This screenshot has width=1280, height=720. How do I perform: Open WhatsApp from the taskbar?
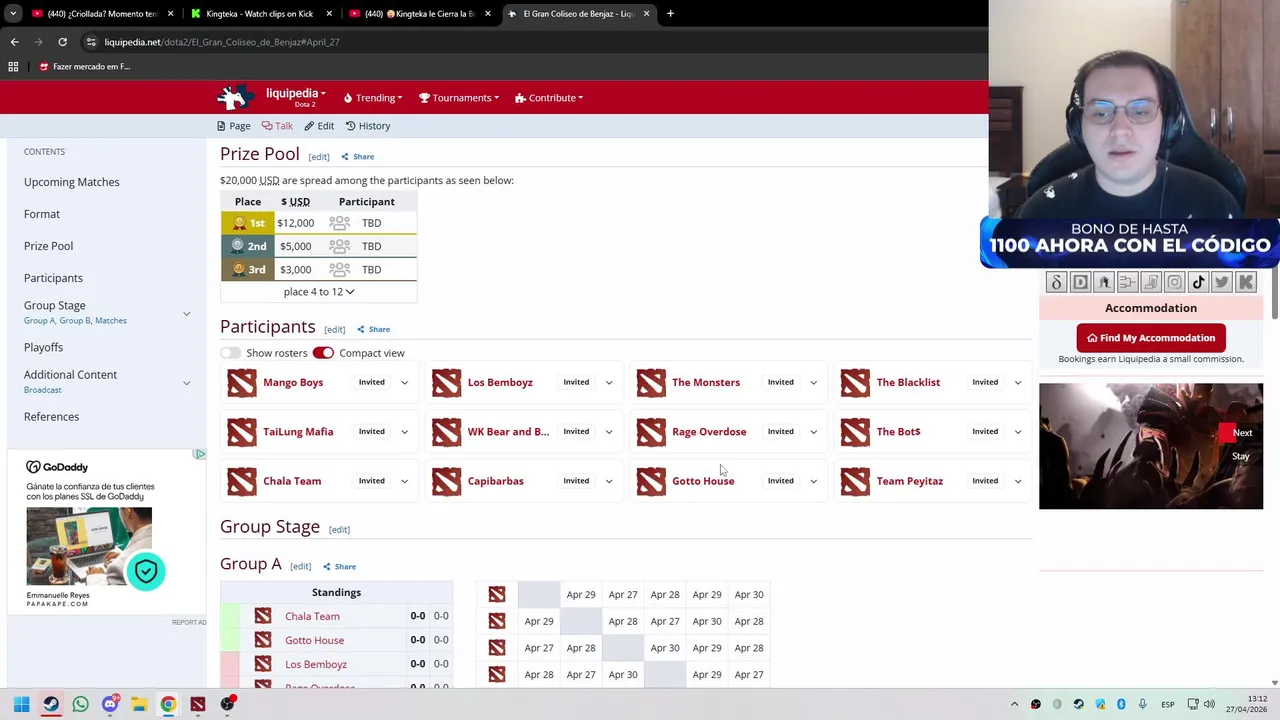coord(80,704)
